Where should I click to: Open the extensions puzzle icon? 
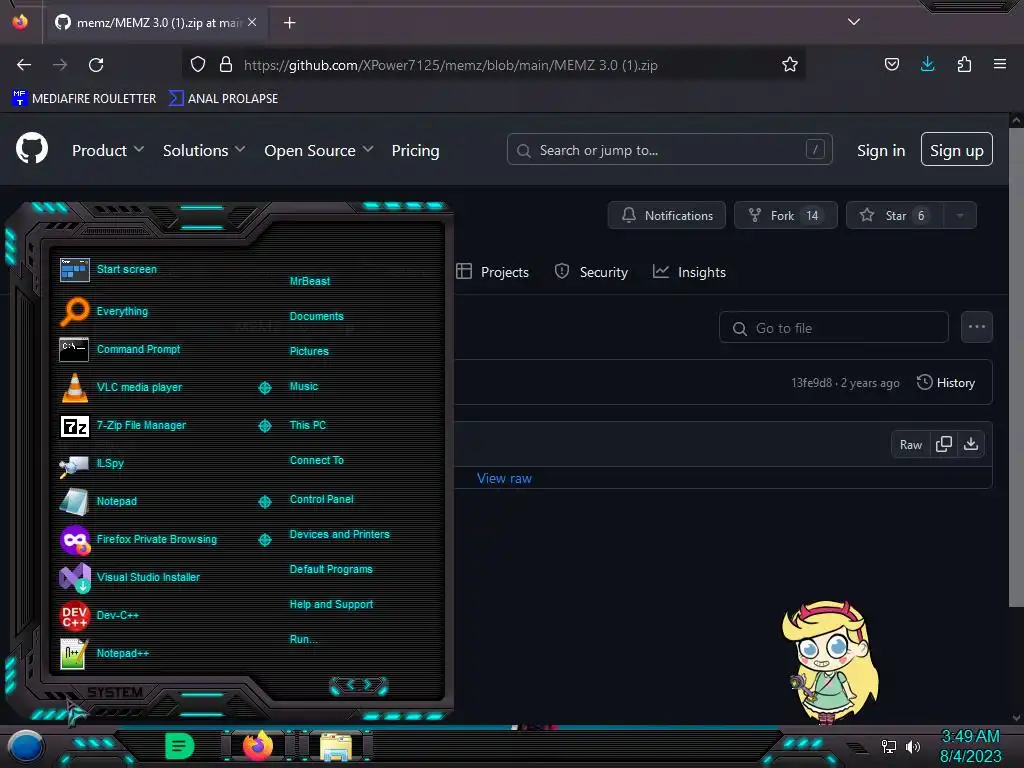click(964, 64)
